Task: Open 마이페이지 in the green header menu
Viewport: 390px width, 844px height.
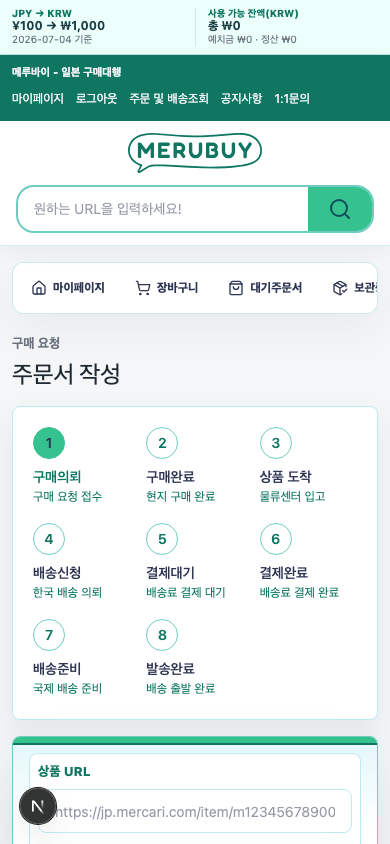Action: coord(38,99)
